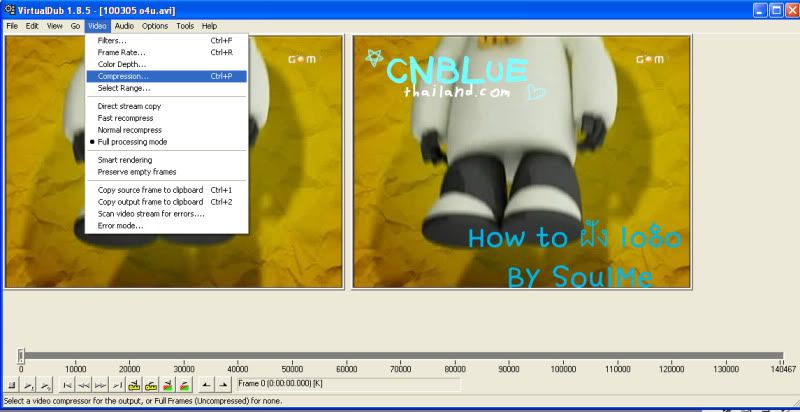This screenshot has width=800, height=412.
Task: Choose Select Range... menu entry
Action: tap(166, 88)
